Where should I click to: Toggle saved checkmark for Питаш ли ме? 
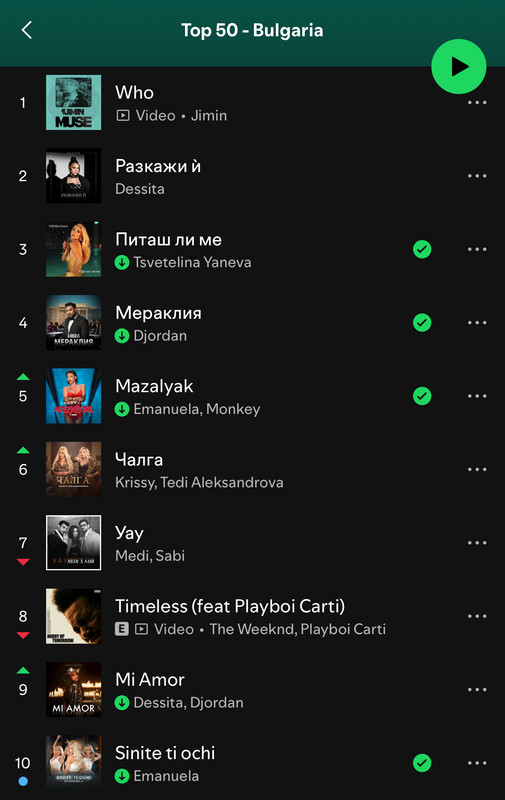tap(422, 249)
